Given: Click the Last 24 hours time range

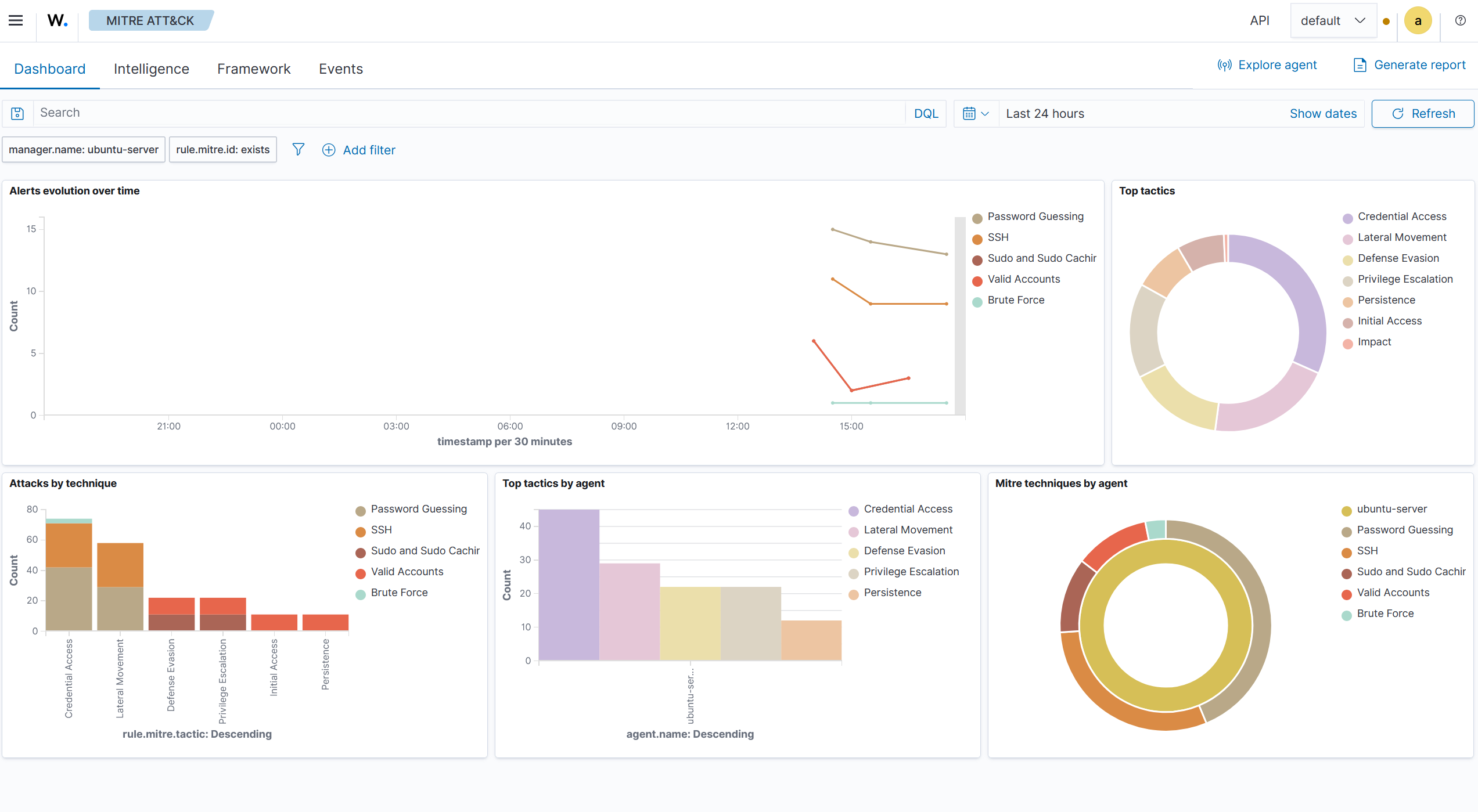Looking at the screenshot, I should coord(1045,114).
